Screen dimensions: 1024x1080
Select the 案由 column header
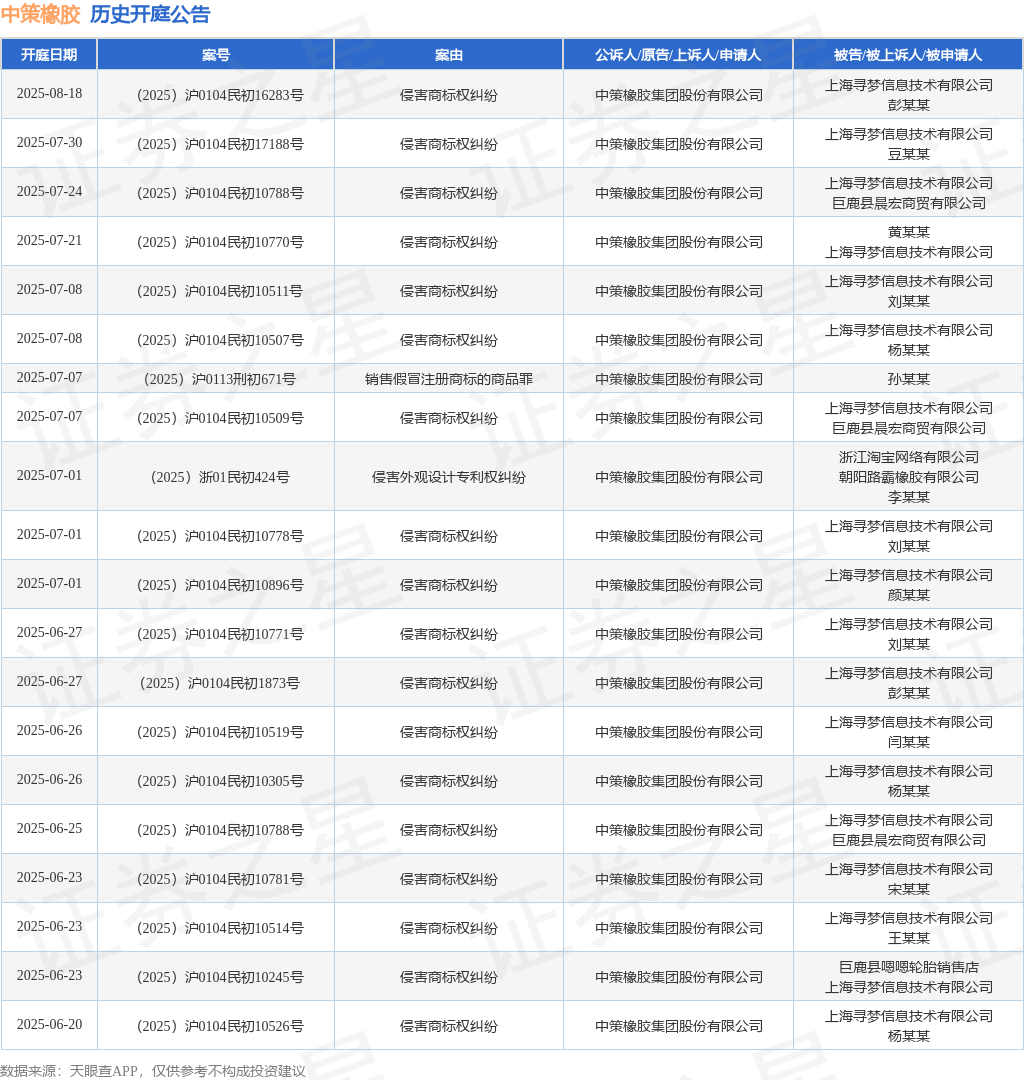coord(448,55)
